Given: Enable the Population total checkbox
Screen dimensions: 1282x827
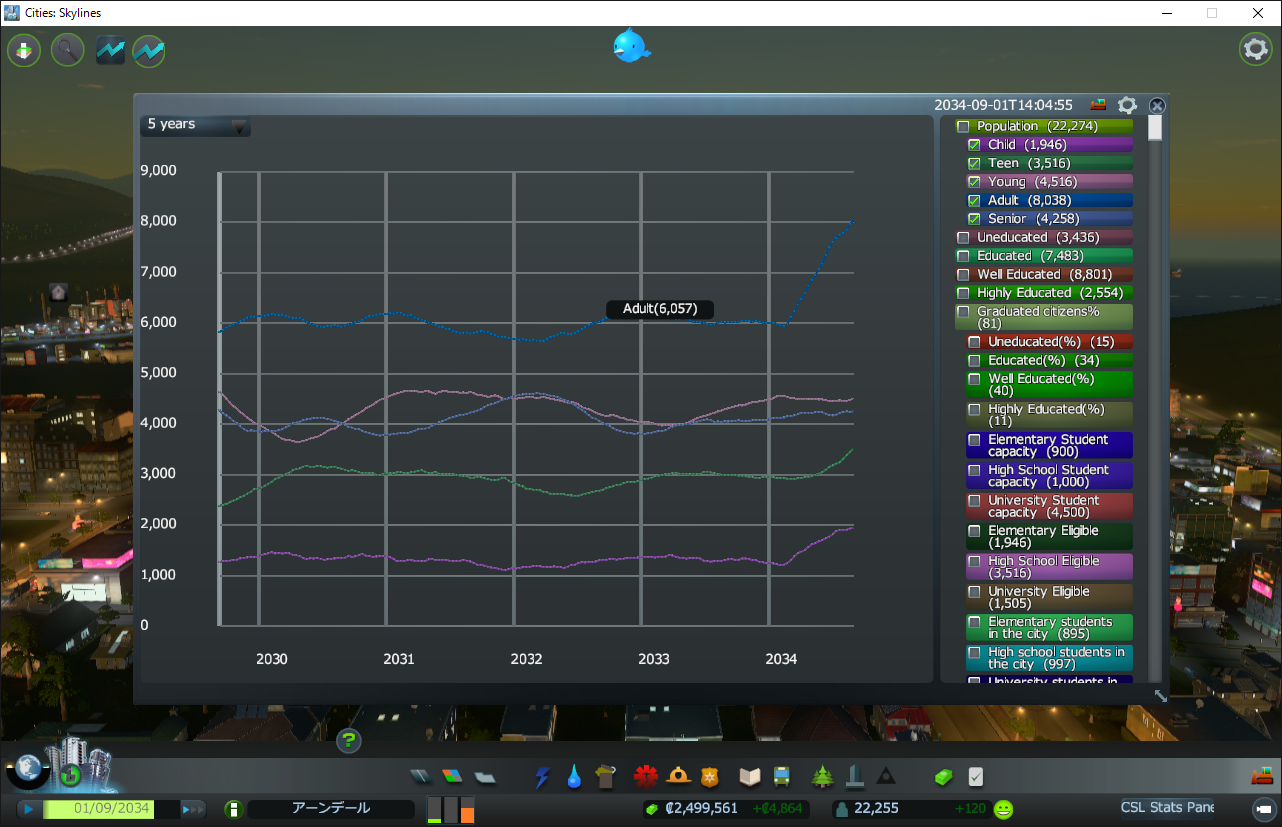Looking at the screenshot, I should pyautogui.click(x=963, y=127).
